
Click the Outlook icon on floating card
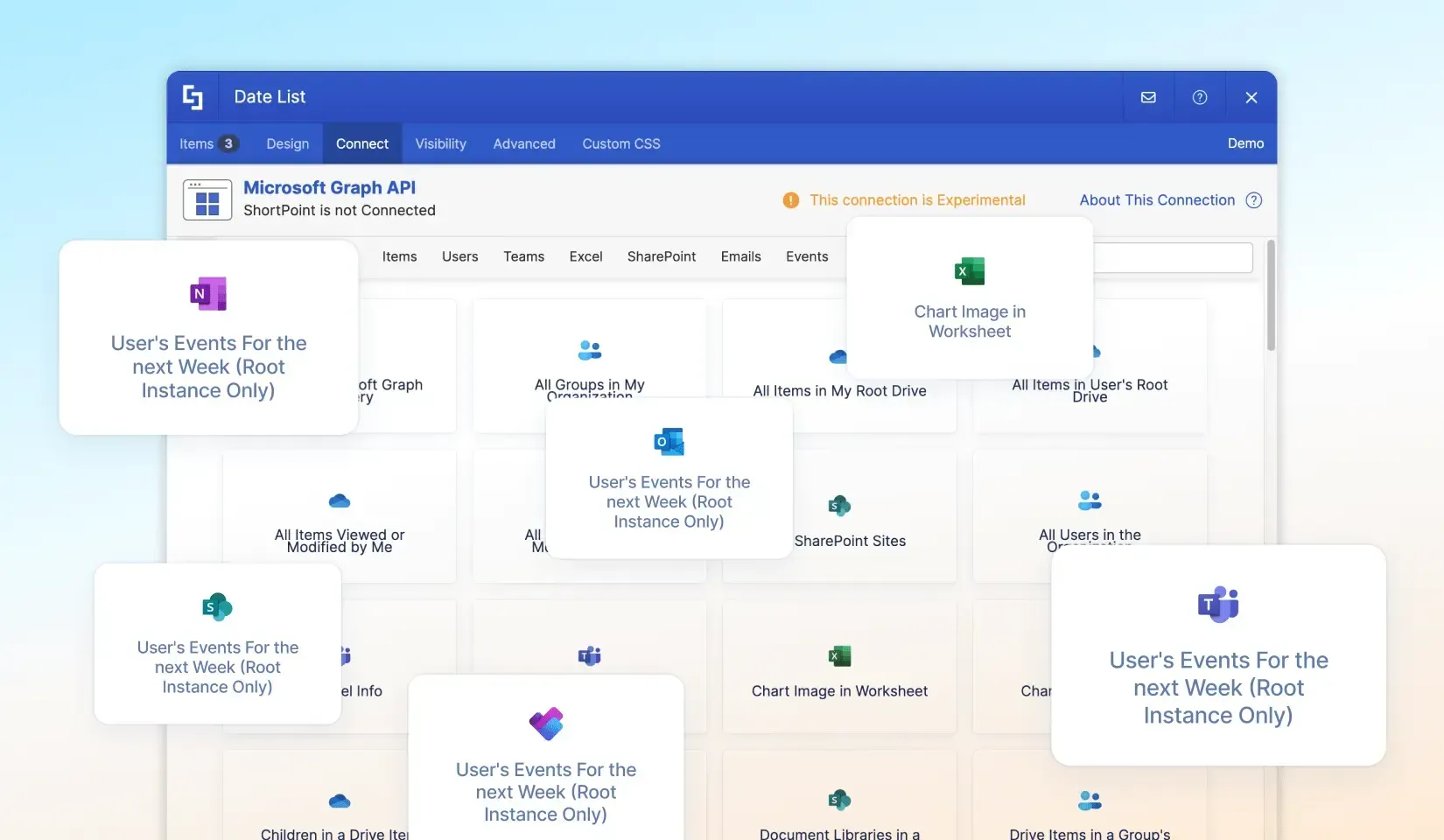pos(669,442)
